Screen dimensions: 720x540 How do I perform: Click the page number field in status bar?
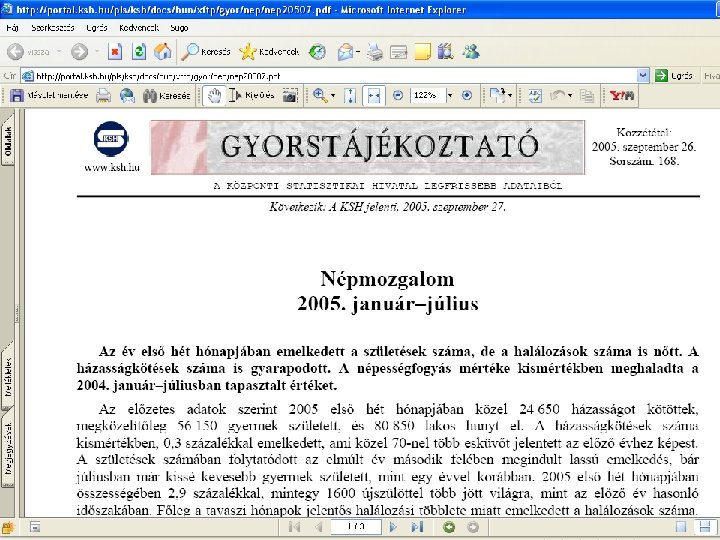[x=356, y=527]
